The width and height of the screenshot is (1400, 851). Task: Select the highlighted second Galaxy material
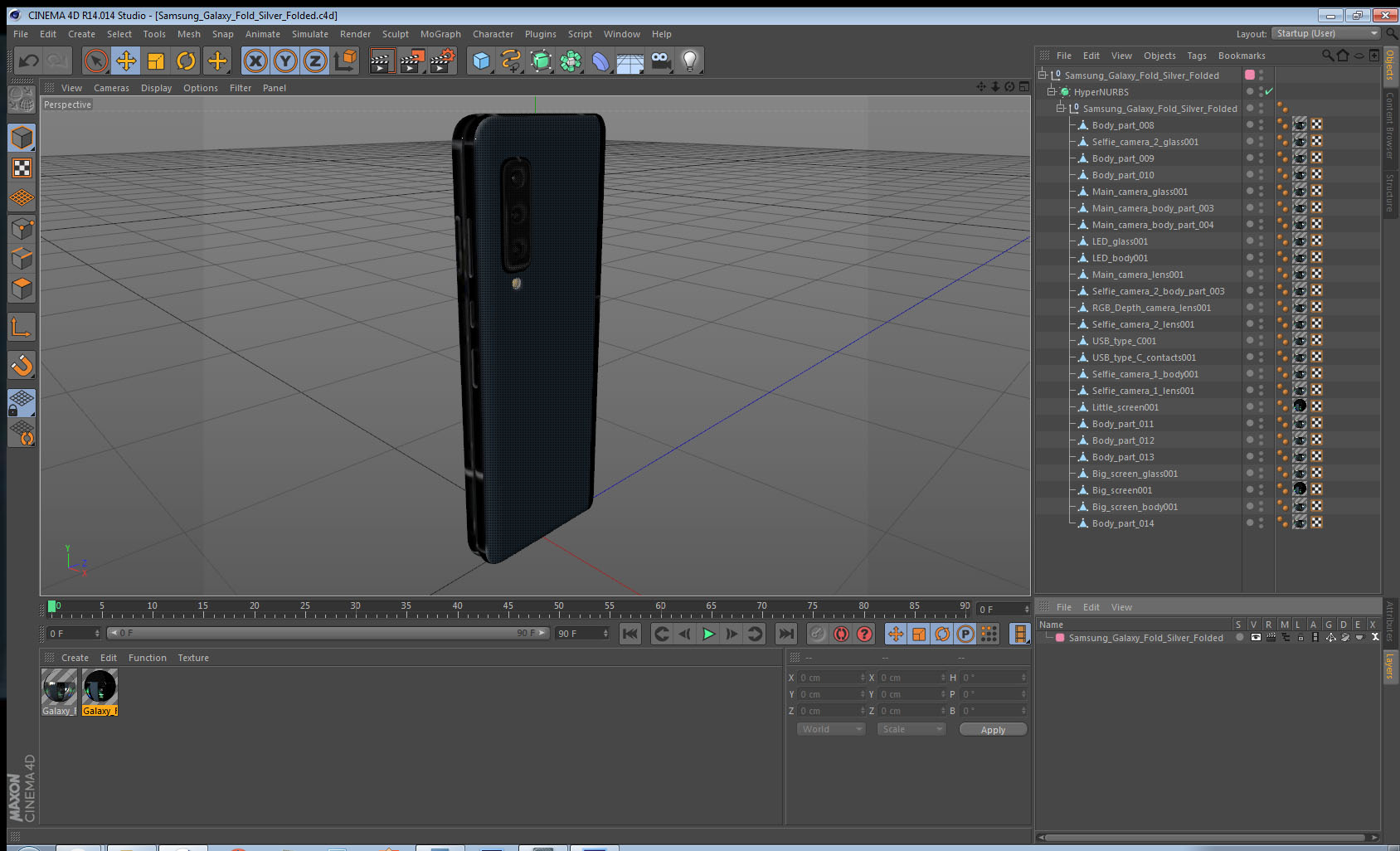100,693
